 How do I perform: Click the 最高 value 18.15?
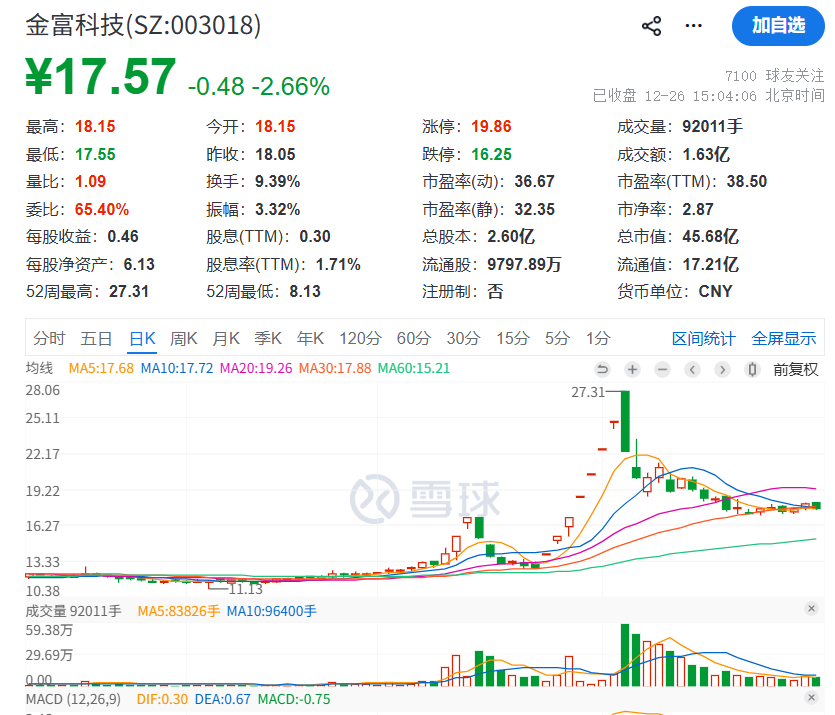pyautogui.click(x=95, y=127)
